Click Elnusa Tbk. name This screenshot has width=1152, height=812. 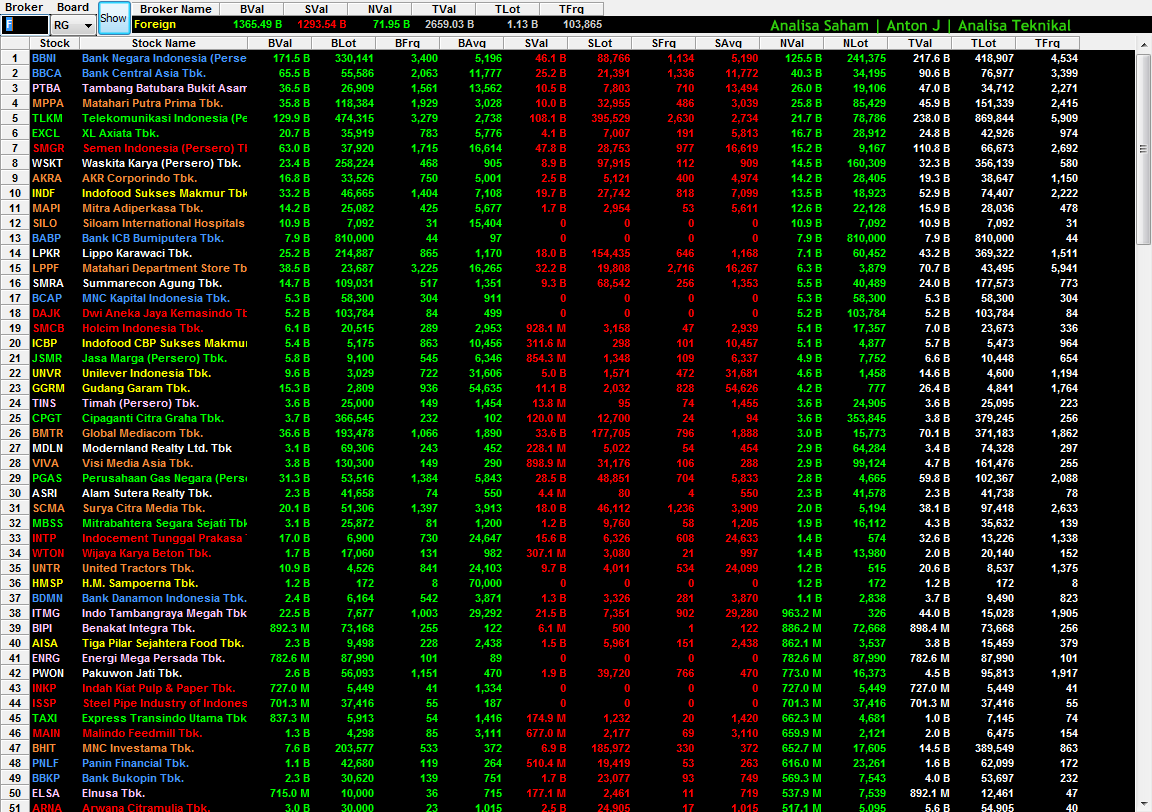[x=113, y=794]
